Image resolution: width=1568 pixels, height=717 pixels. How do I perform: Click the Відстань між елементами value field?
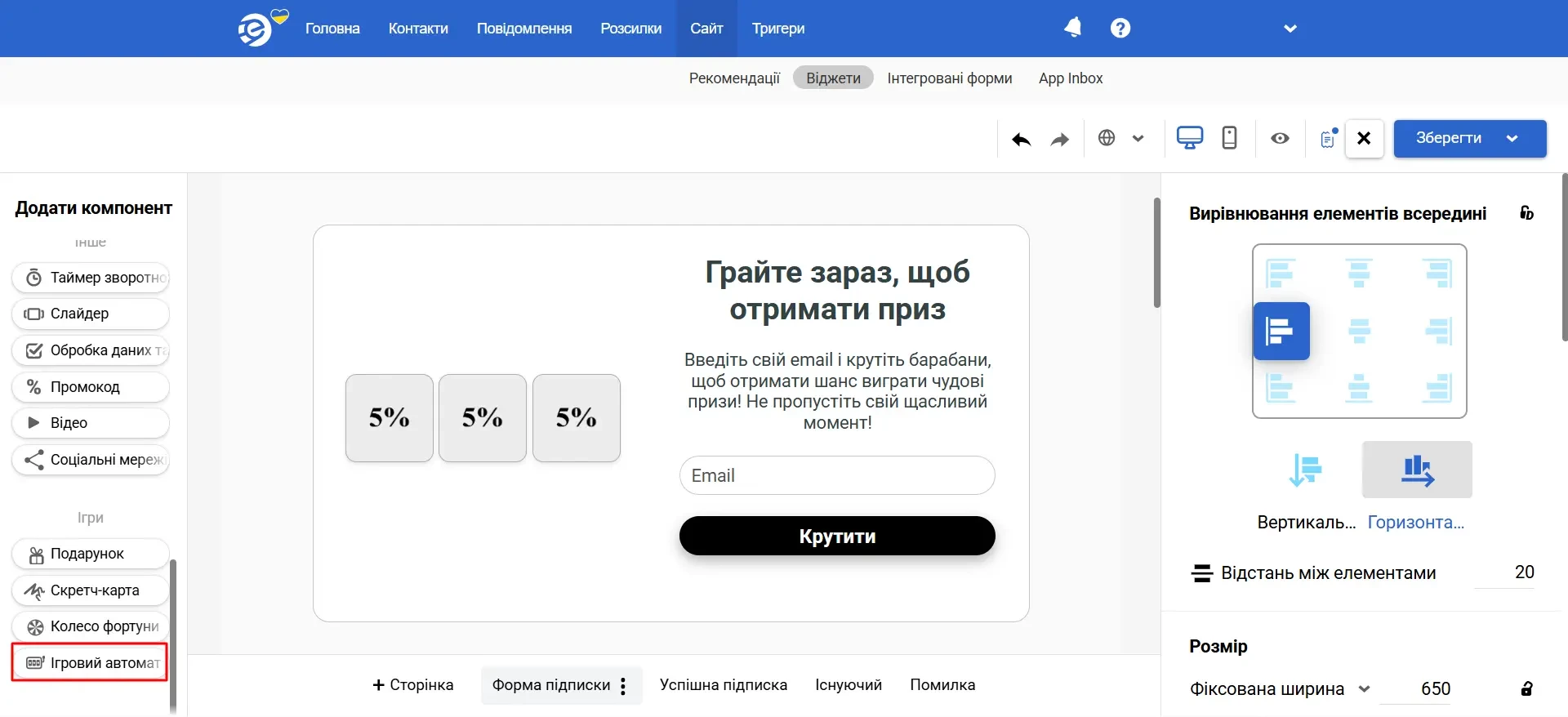(x=1505, y=572)
